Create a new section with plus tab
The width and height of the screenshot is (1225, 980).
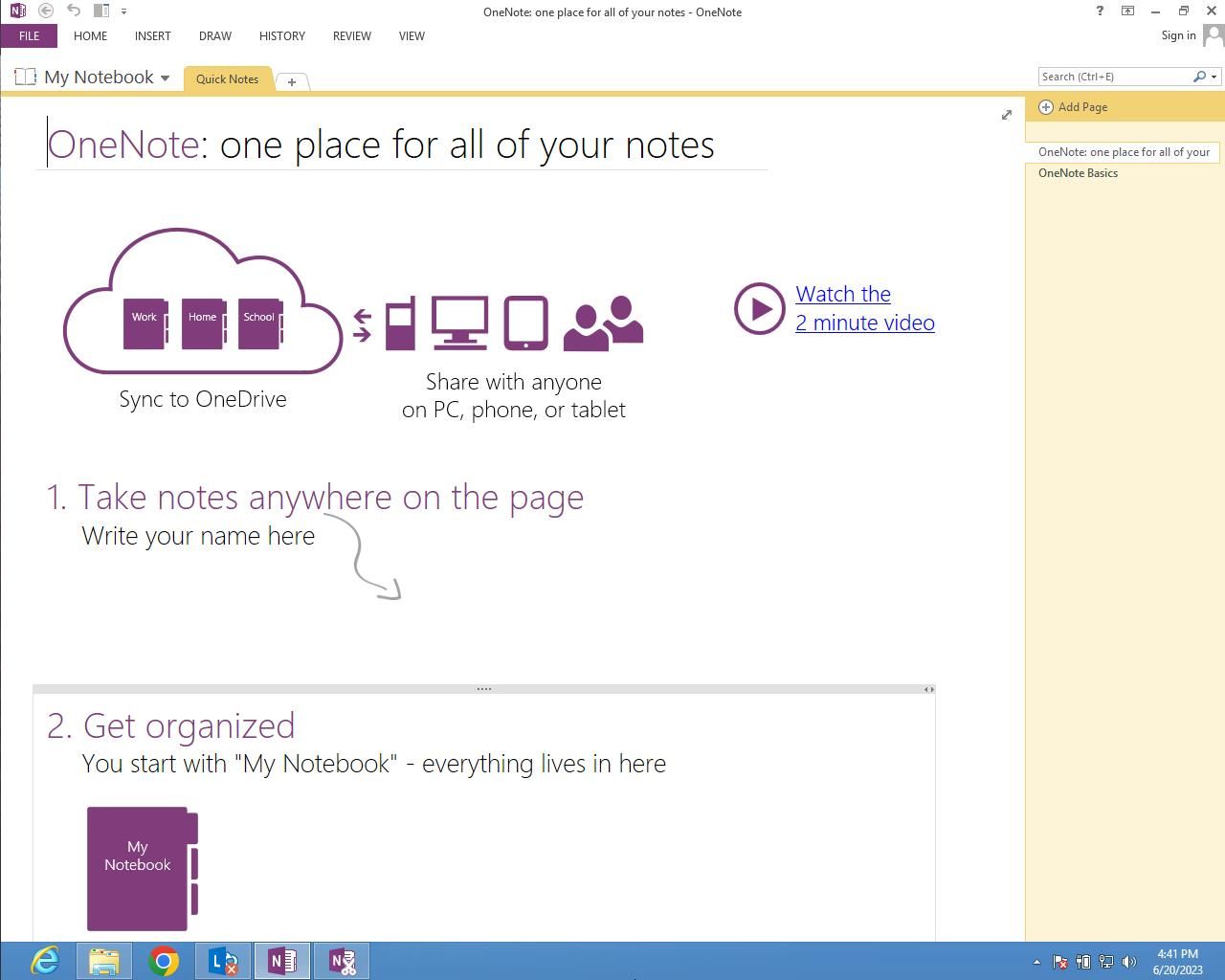292,81
